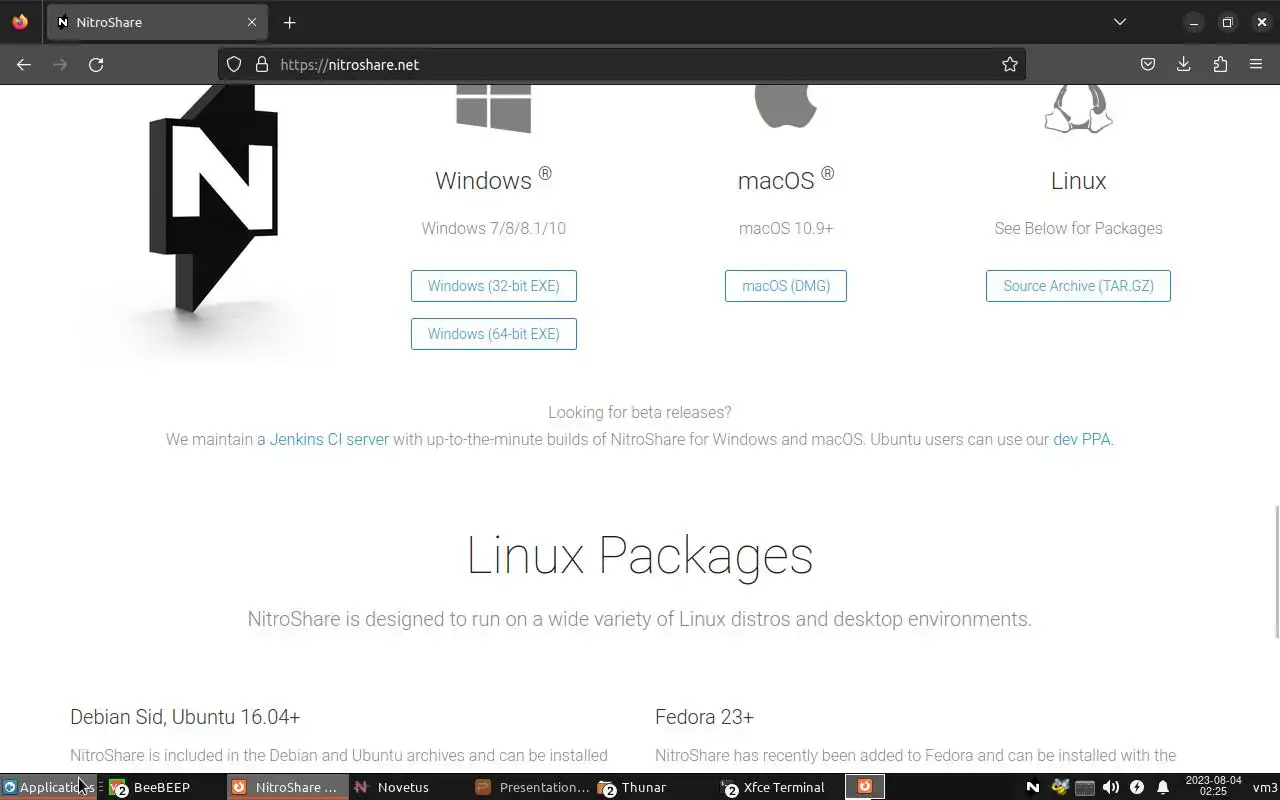This screenshot has height=800, width=1280.
Task: Click the large NitroShare N logo
Action: [x=213, y=199]
